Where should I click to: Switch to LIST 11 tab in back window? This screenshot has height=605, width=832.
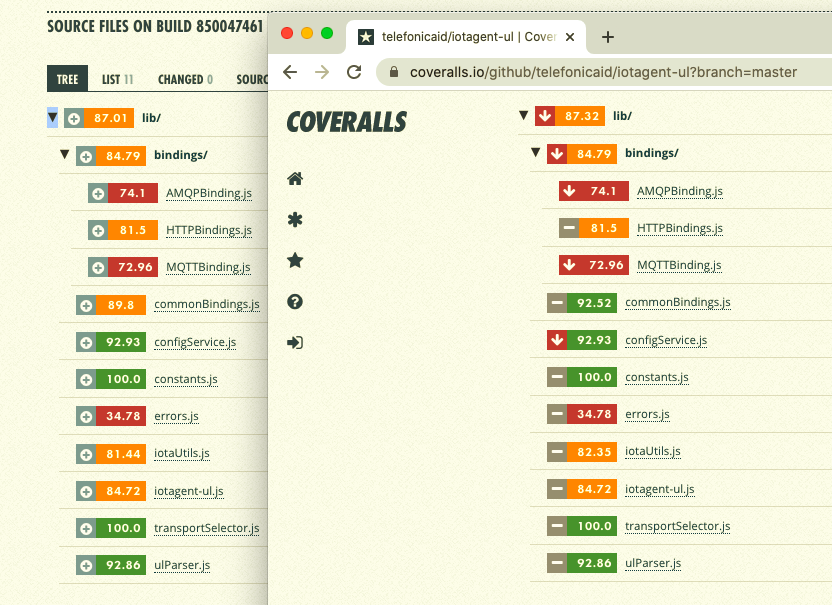[x=117, y=80]
